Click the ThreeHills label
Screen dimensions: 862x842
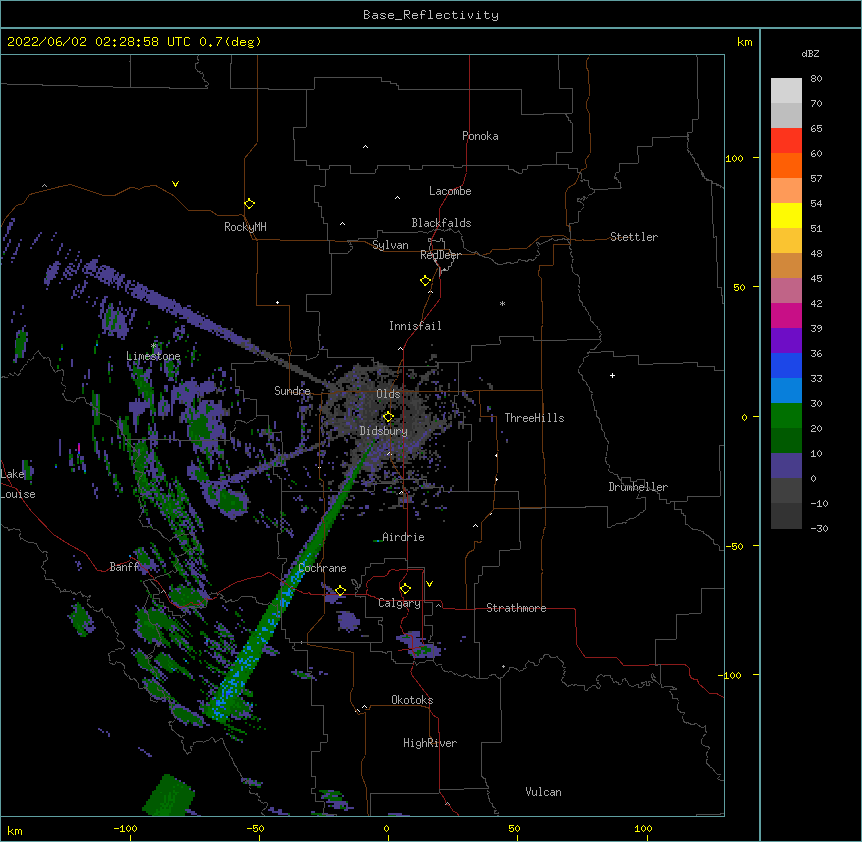click(x=534, y=418)
